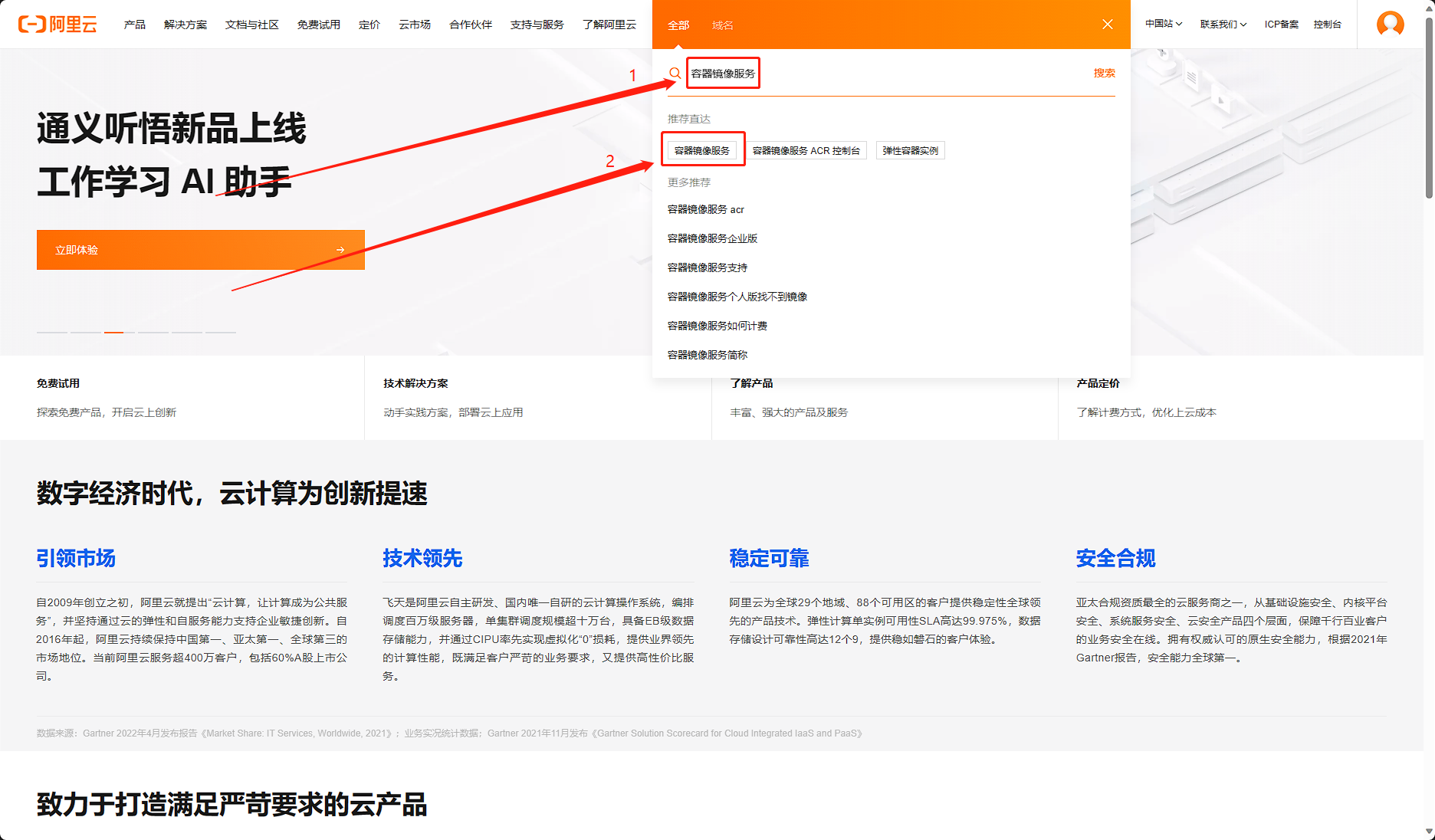This screenshot has width=1435, height=840.
Task: Open the ICP备案 header link
Action: tap(1282, 25)
